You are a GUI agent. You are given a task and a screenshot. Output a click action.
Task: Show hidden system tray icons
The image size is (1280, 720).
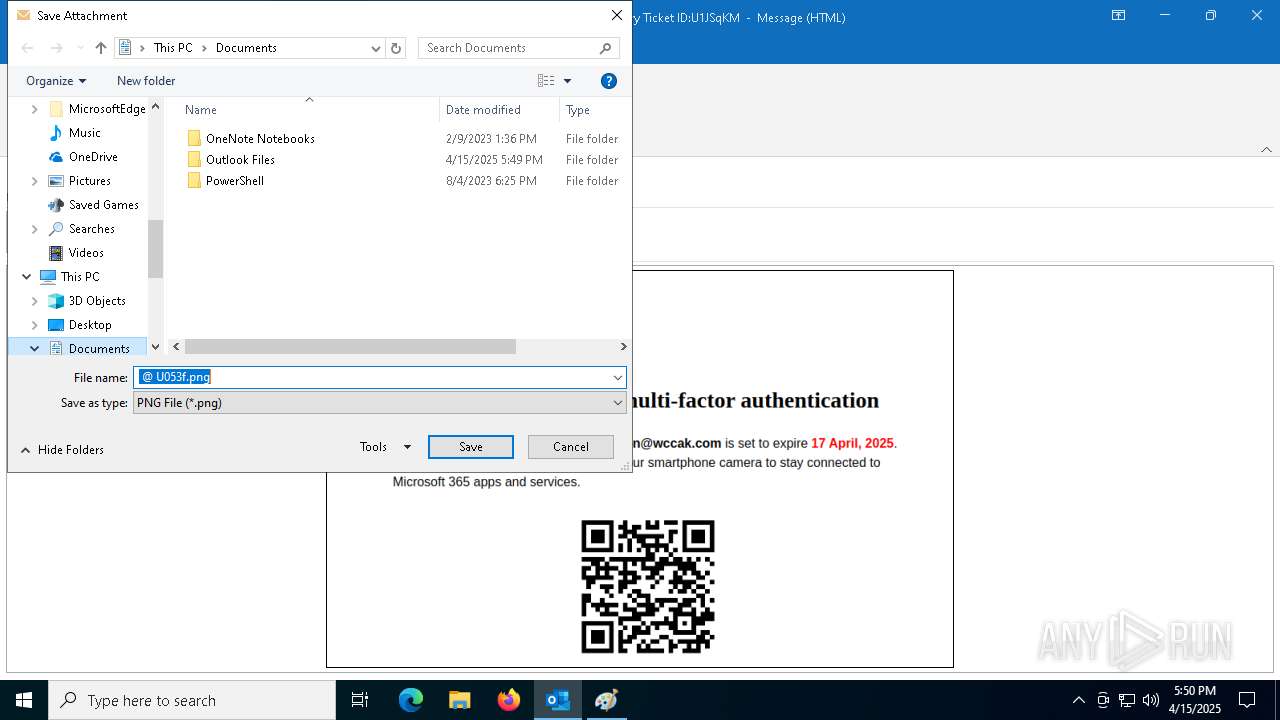click(1078, 700)
